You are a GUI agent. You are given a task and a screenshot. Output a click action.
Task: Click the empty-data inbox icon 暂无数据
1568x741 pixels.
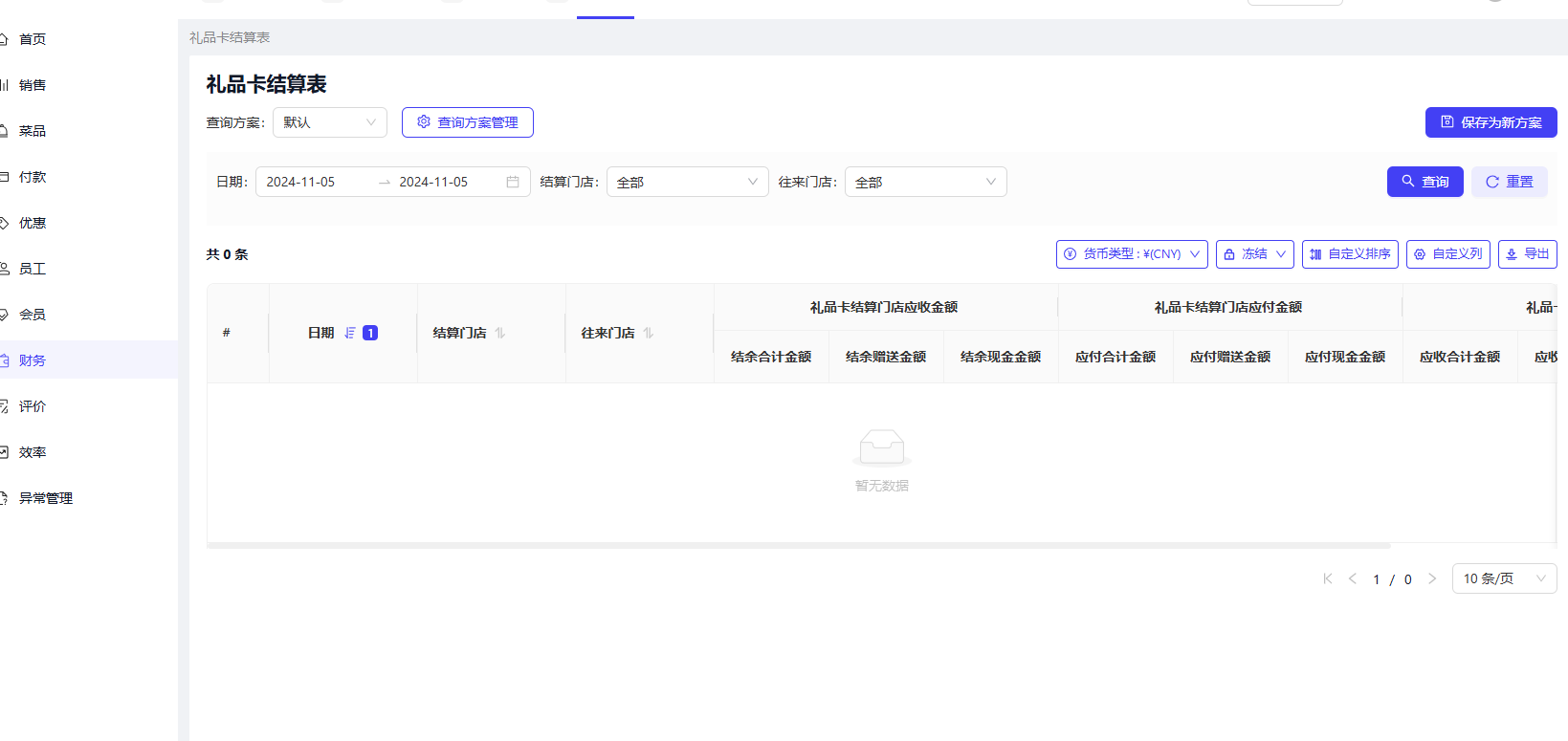(x=882, y=447)
